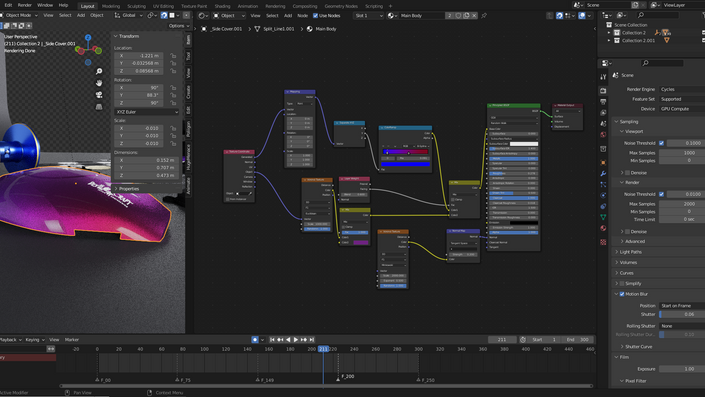Screen dimensions: 705x397
Task: Lock the Location X value
Action: coord(173,56)
